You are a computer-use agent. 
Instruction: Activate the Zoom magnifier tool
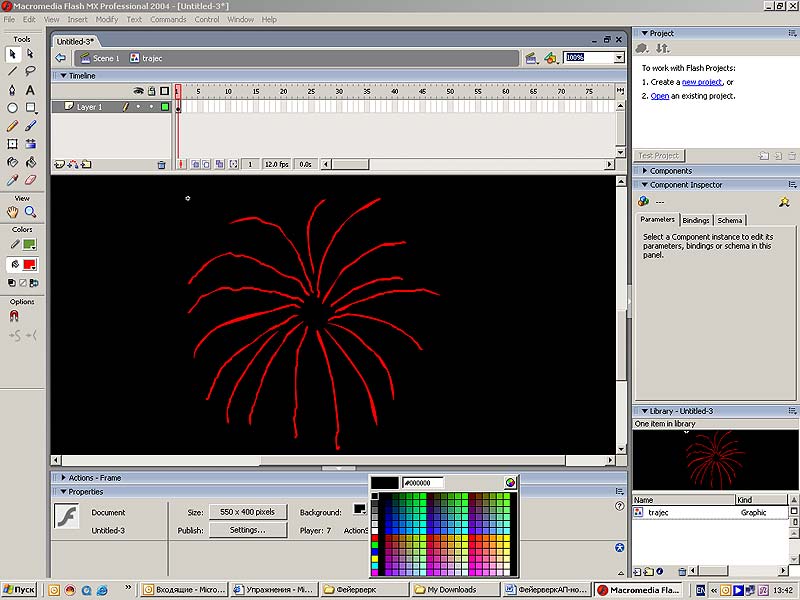pos(31,212)
